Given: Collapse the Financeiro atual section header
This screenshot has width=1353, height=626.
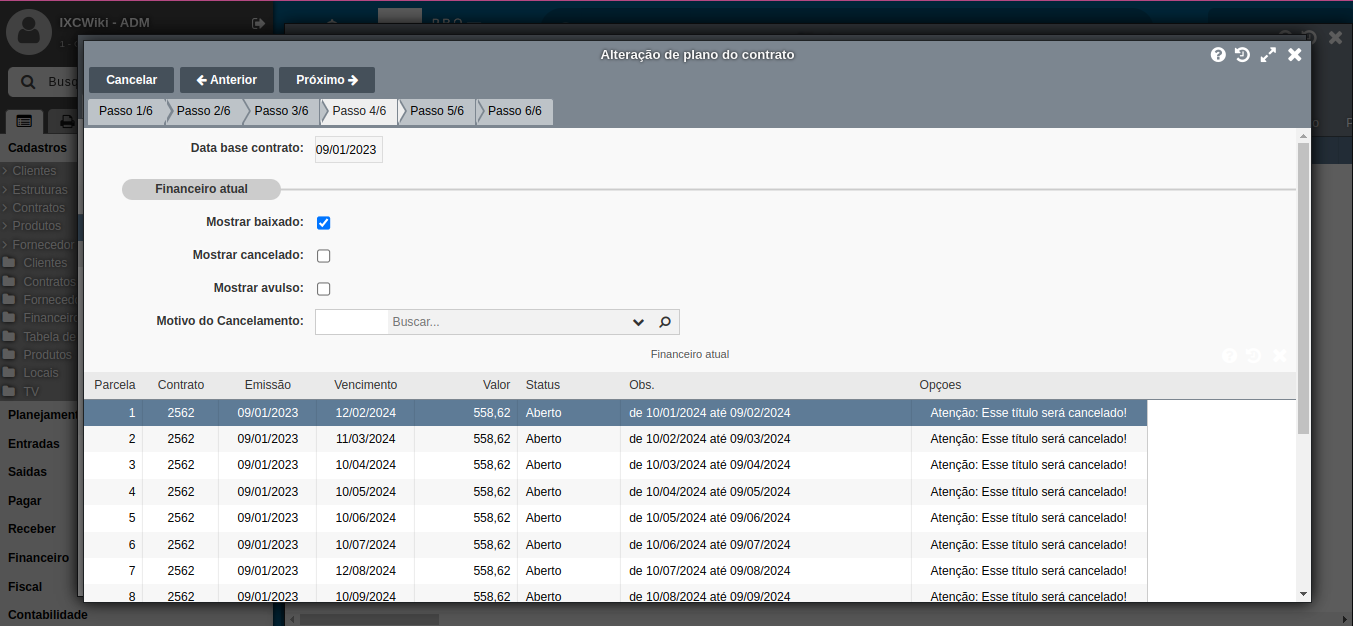Looking at the screenshot, I should tap(201, 189).
